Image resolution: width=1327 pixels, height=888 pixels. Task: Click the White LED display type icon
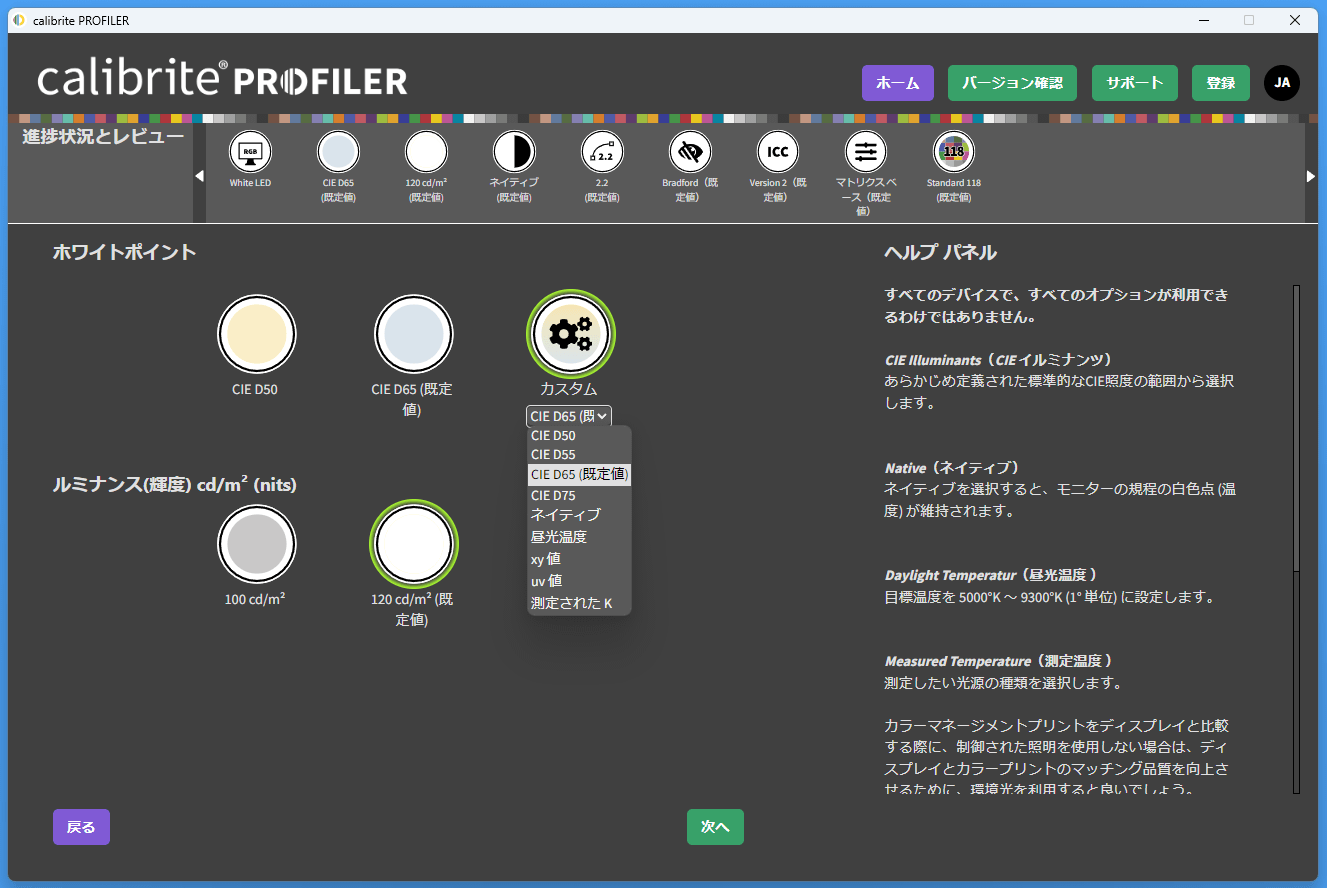(250, 152)
